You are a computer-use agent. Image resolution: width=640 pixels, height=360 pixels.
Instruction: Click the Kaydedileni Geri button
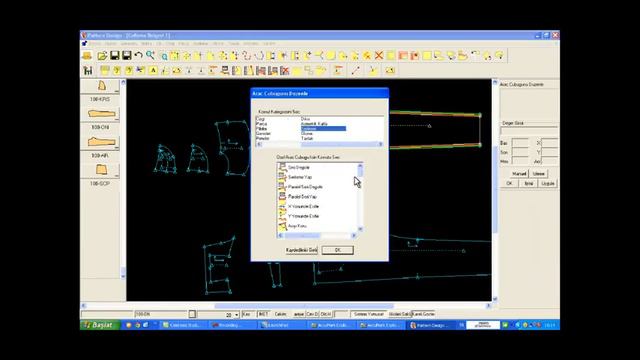pos(301,250)
